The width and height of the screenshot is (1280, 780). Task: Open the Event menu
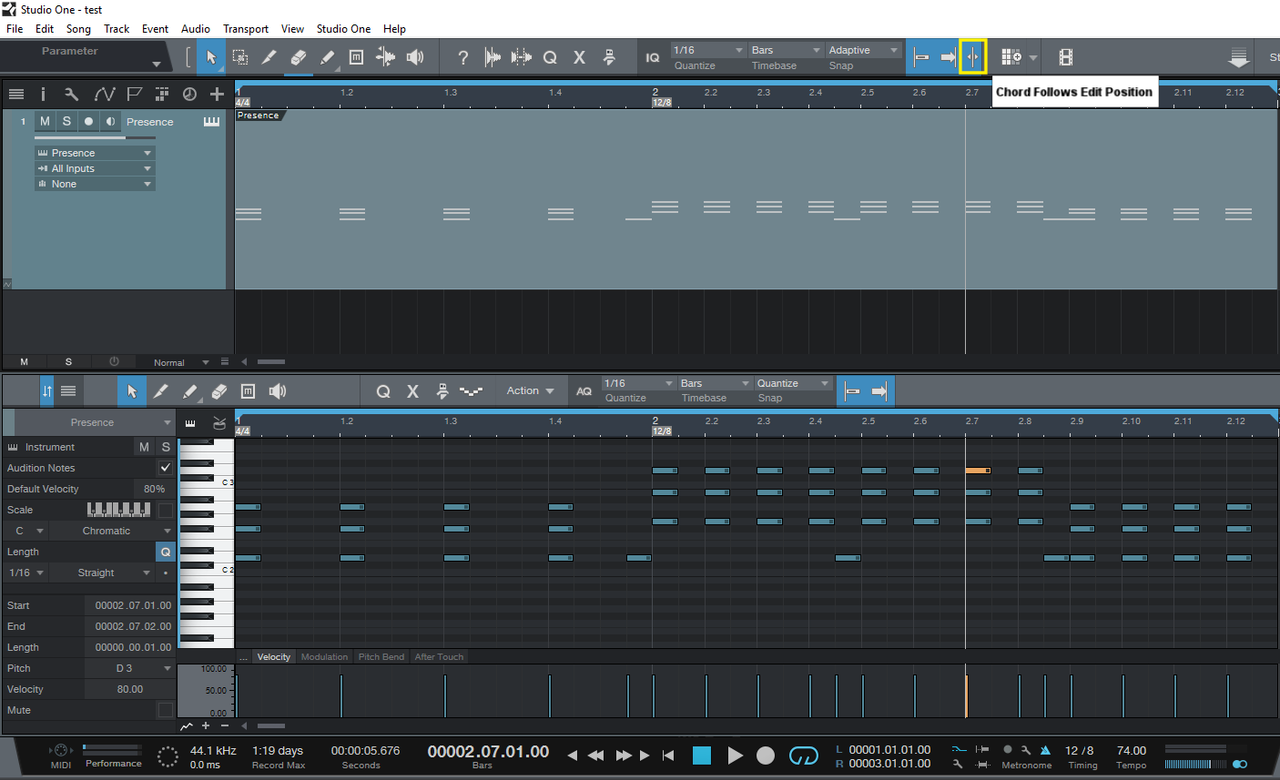(x=155, y=29)
